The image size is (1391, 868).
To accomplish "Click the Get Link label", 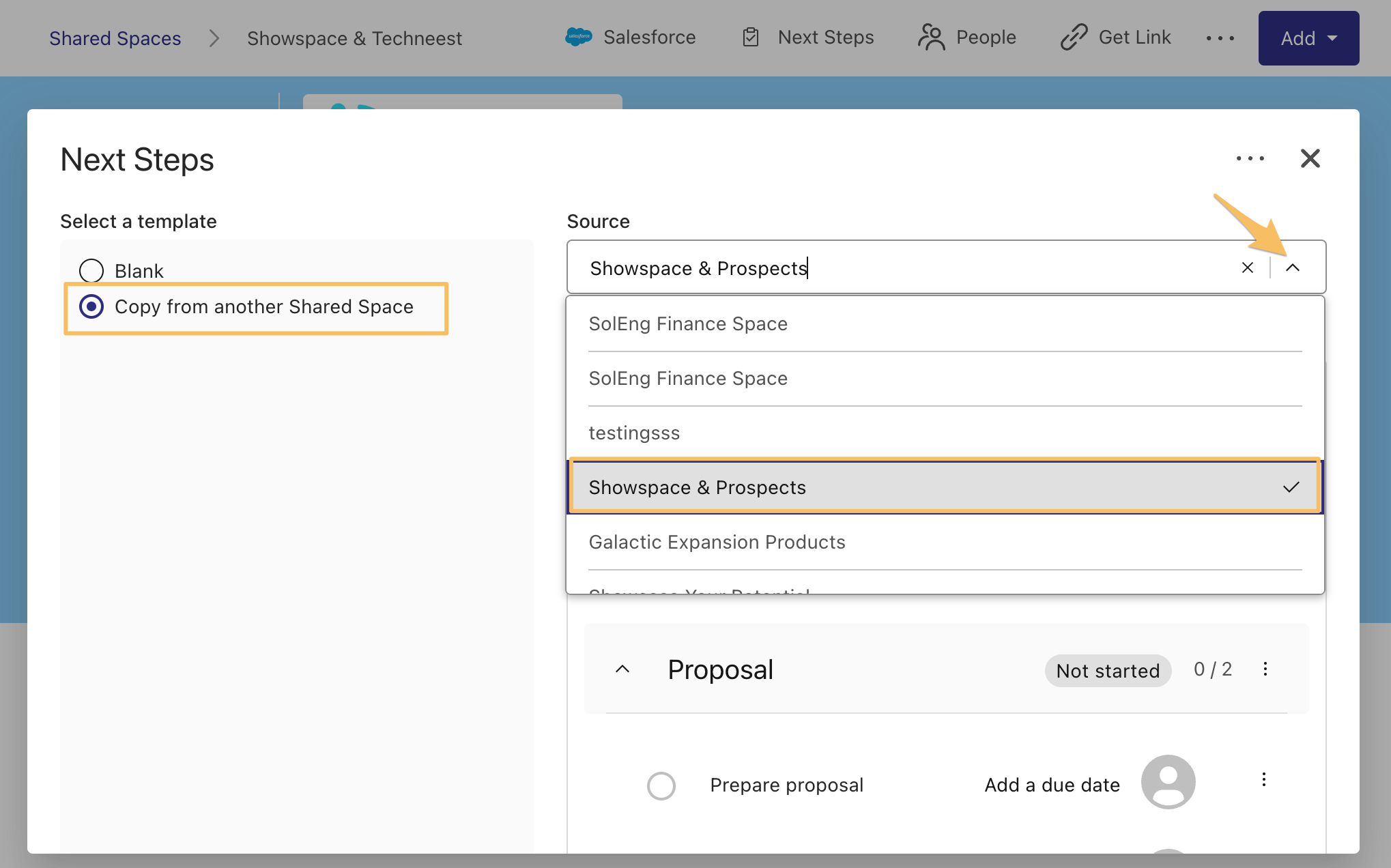I will (1134, 37).
